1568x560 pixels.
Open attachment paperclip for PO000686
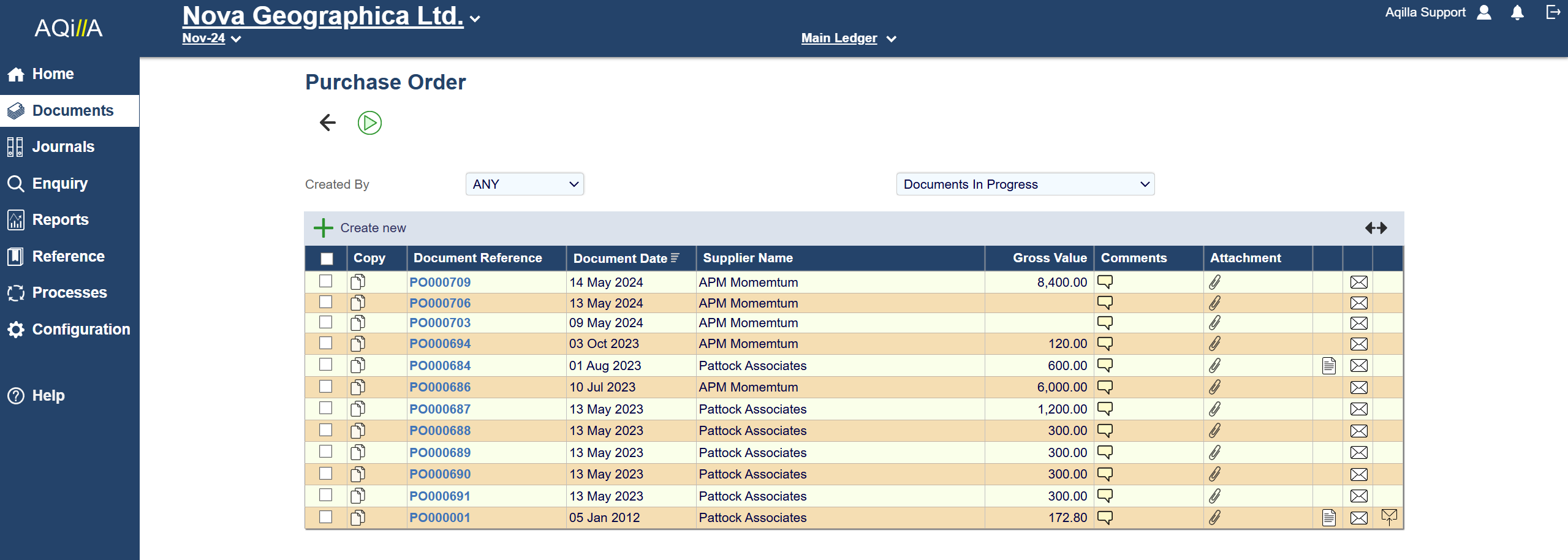(1214, 387)
